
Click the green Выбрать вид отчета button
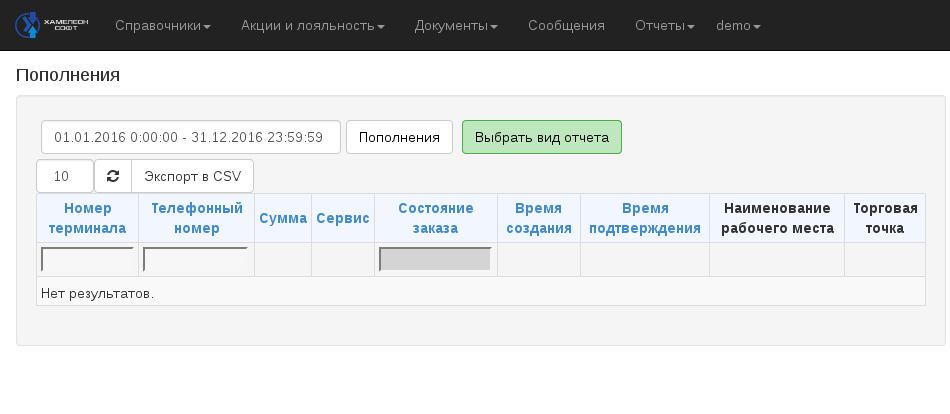click(542, 137)
